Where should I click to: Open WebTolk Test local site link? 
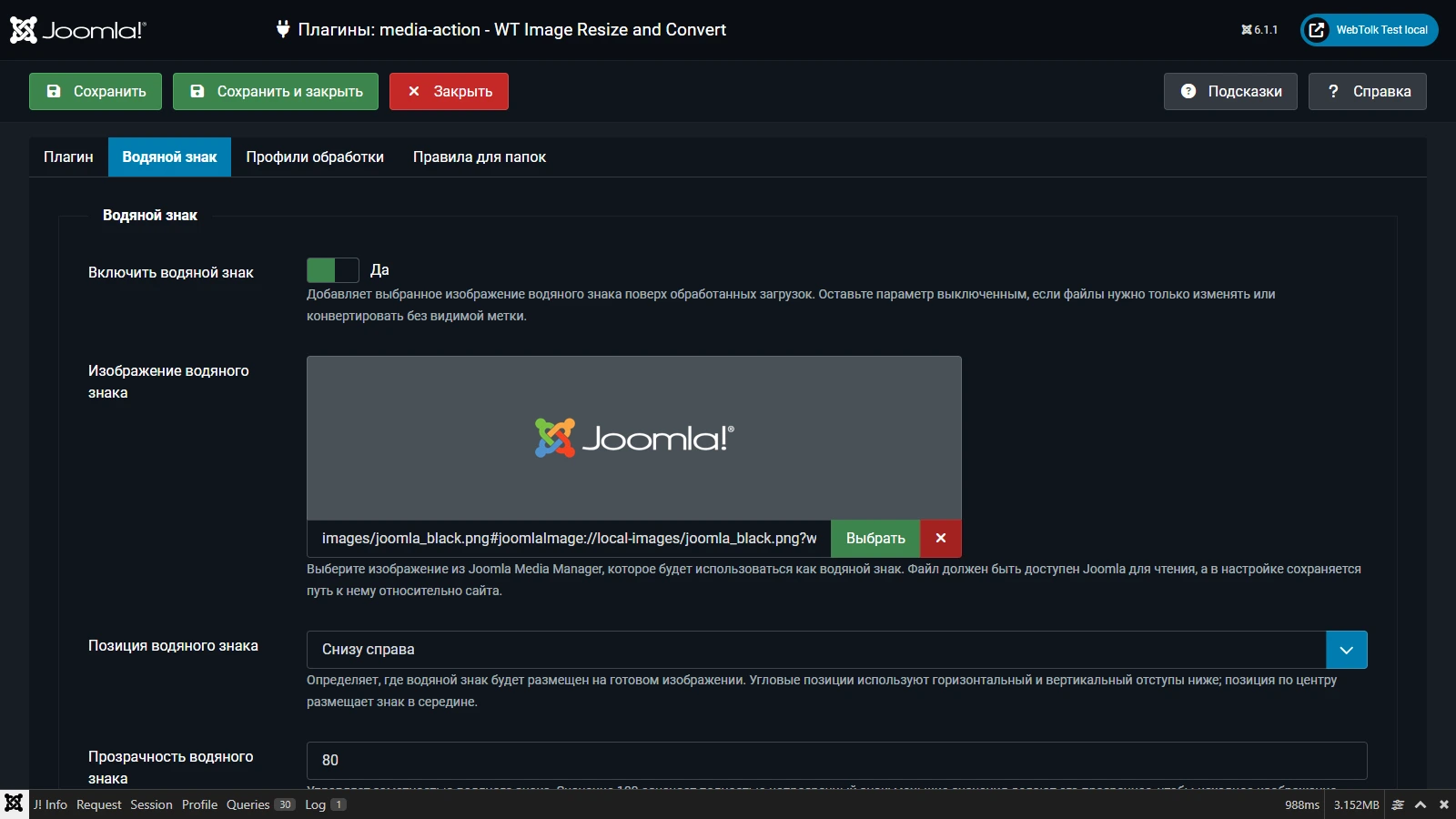click(1369, 30)
